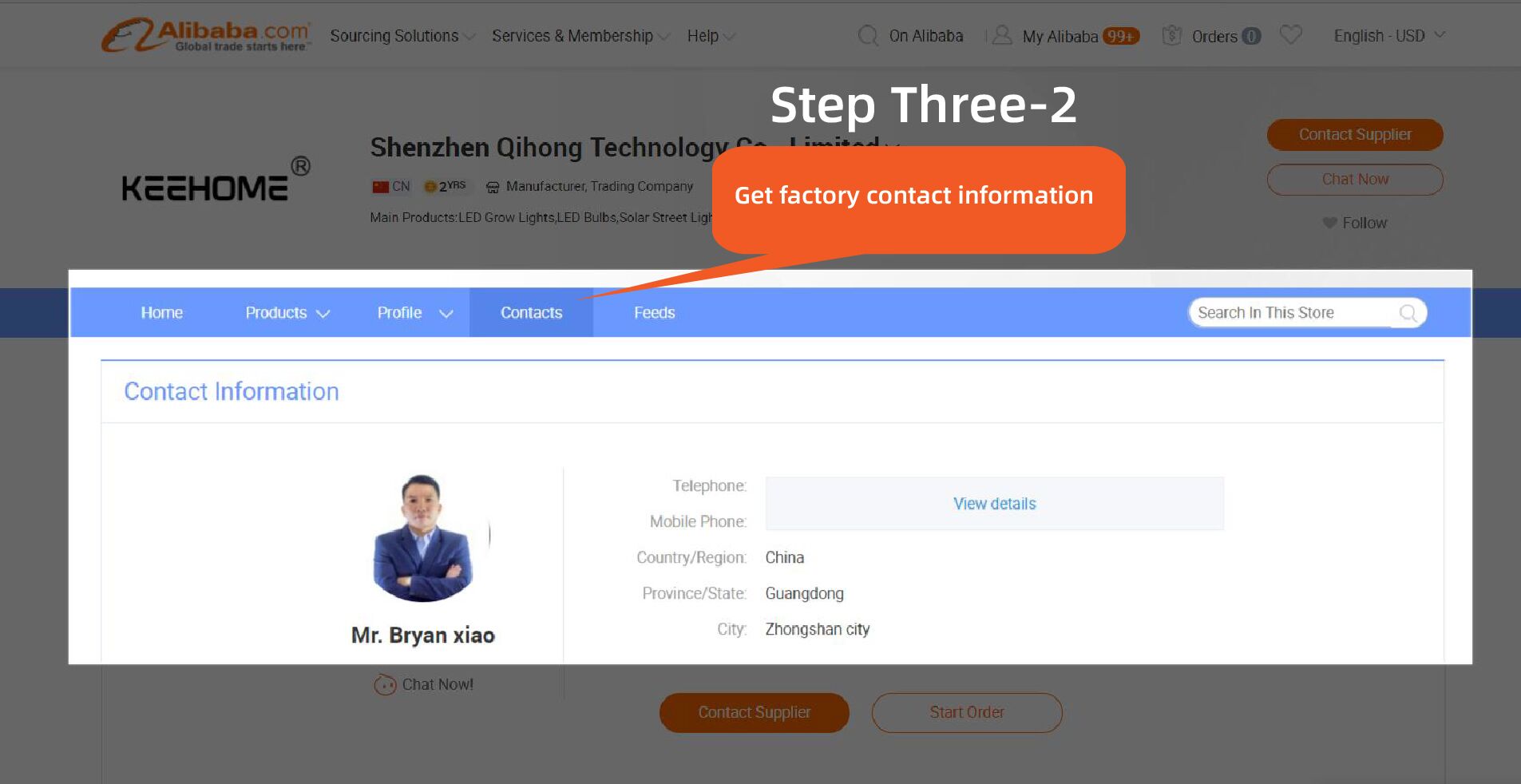The width and height of the screenshot is (1521, 784).
Task: Go to the store Home tab
Action: click(x=162, y=313)
